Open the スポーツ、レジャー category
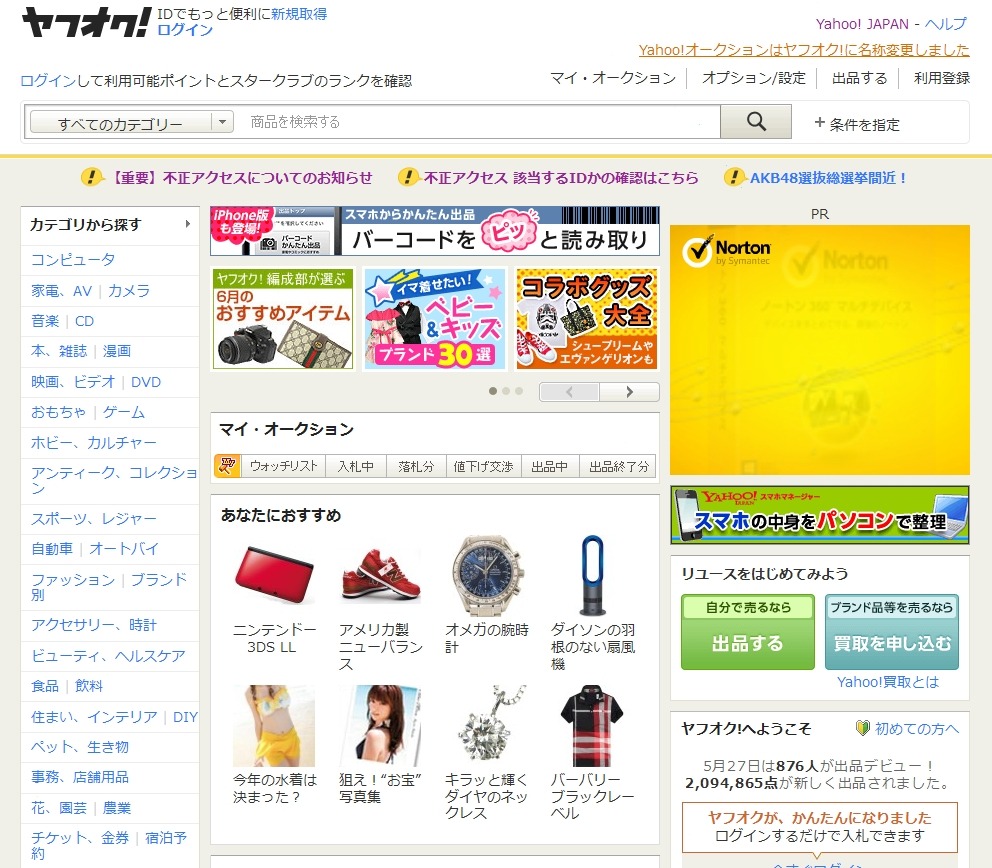992x868 pixels. (94, 519)
